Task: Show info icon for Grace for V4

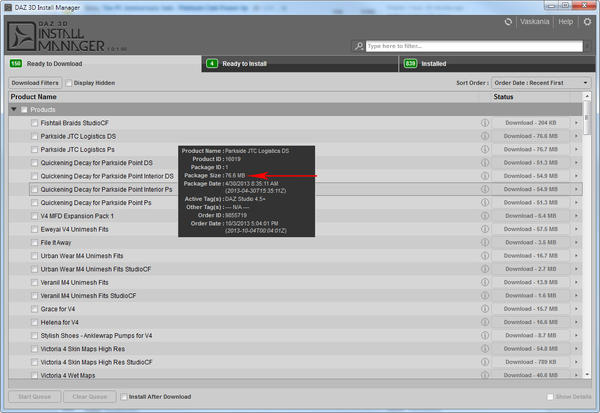Action: (485, 309)
